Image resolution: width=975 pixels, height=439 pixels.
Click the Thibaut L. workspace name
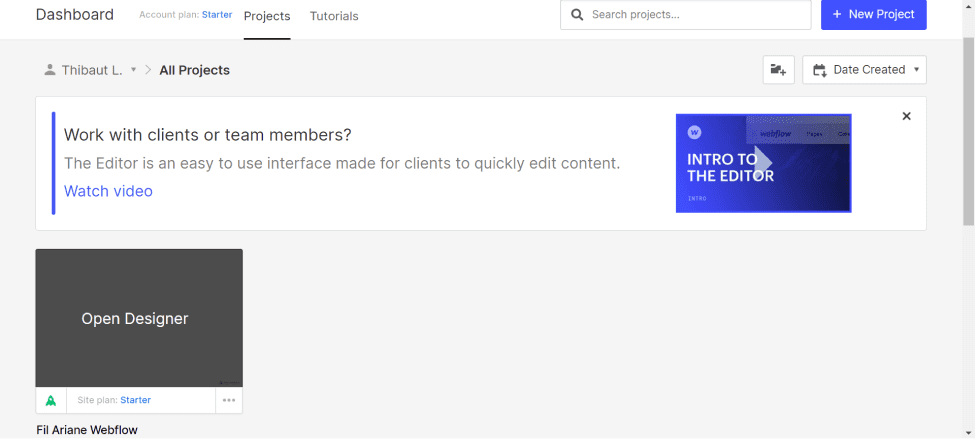point(92,70)
